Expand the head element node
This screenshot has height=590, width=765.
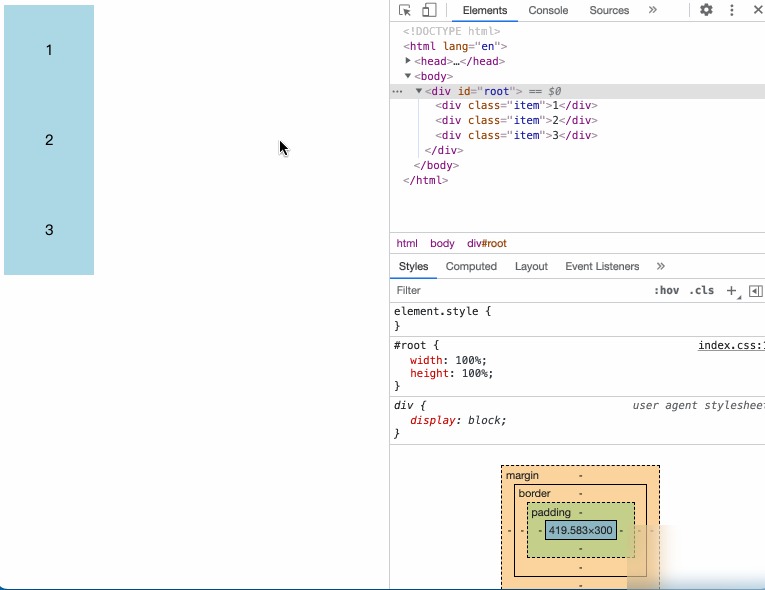click(x=408, y=61)
